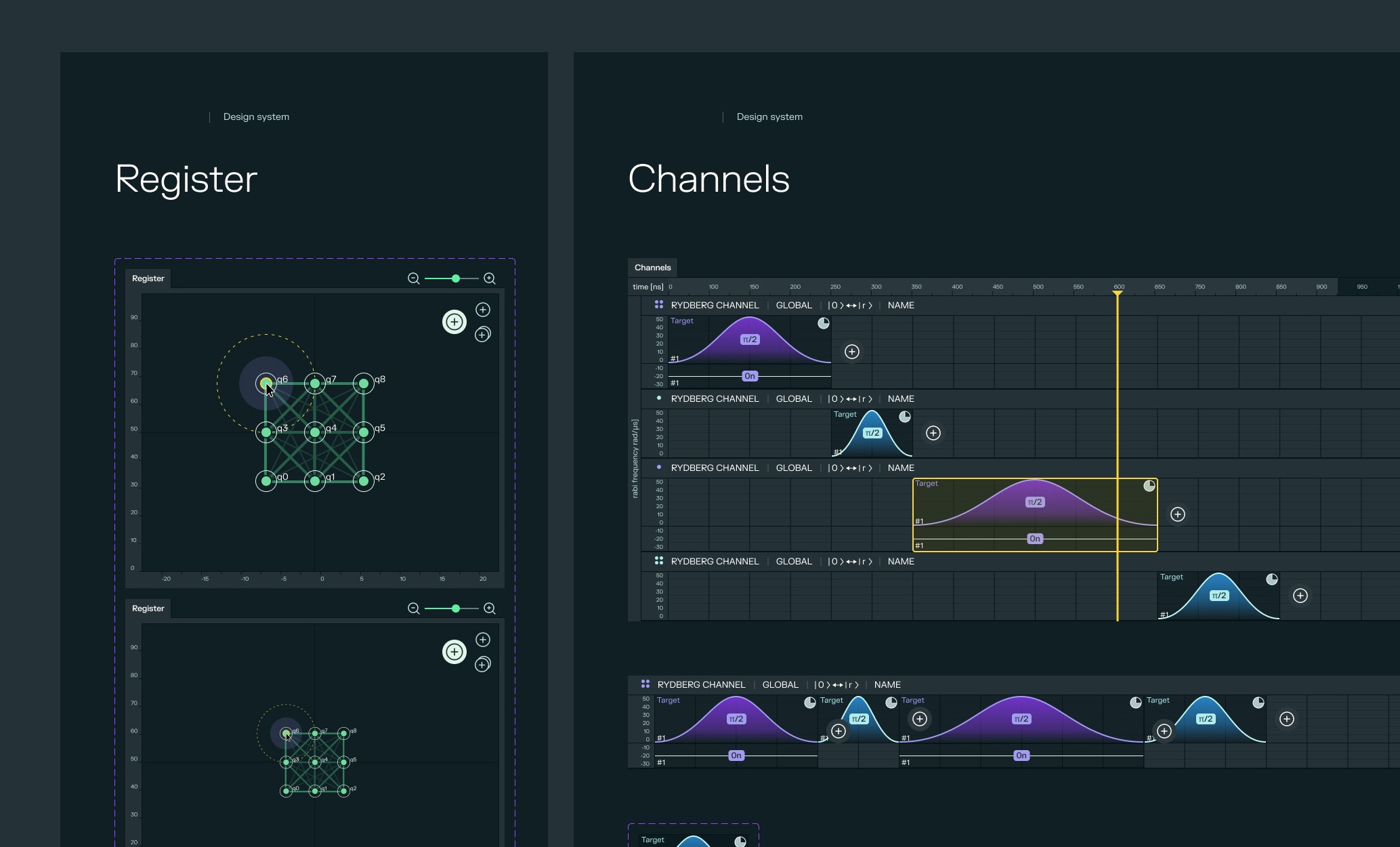Expand second Rydberg channel via its dot icon
The image size is (1400, 847).
tap(659, 398)
